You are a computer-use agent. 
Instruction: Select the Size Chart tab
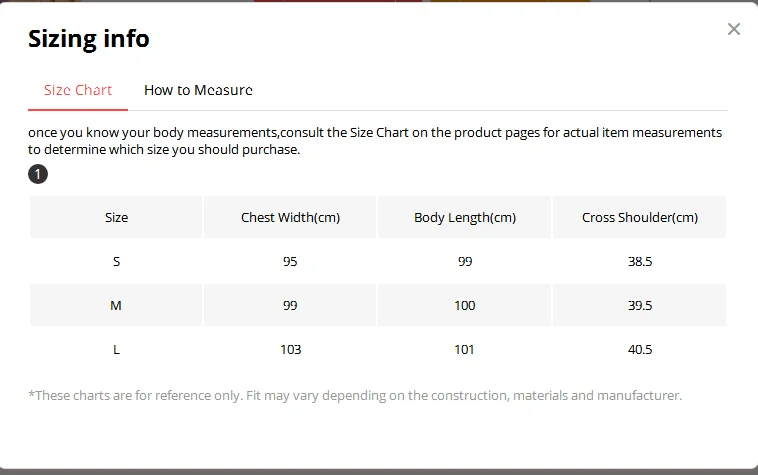[78, 90]
